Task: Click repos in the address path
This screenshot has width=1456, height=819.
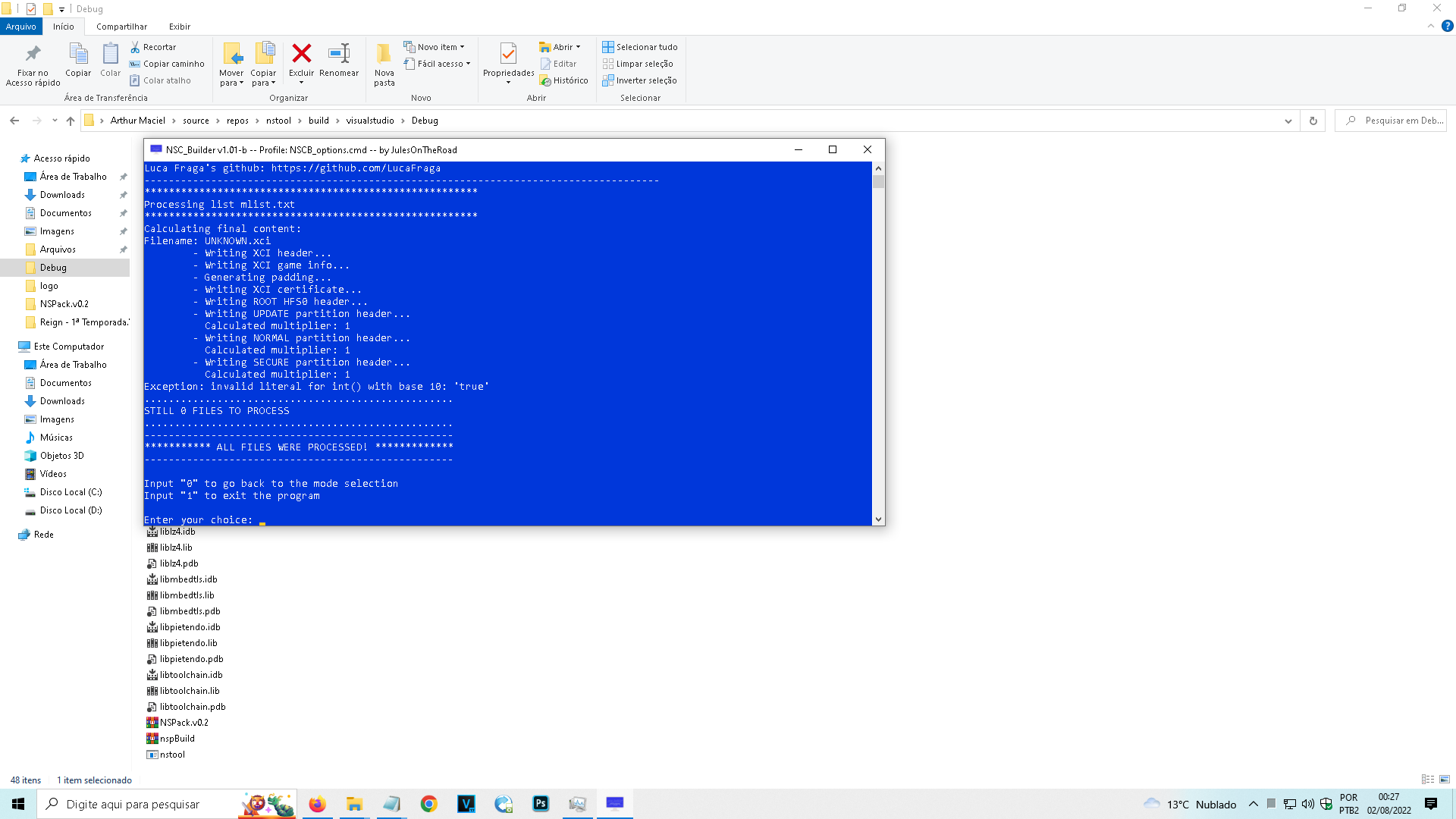Action: tap(237, 121)
